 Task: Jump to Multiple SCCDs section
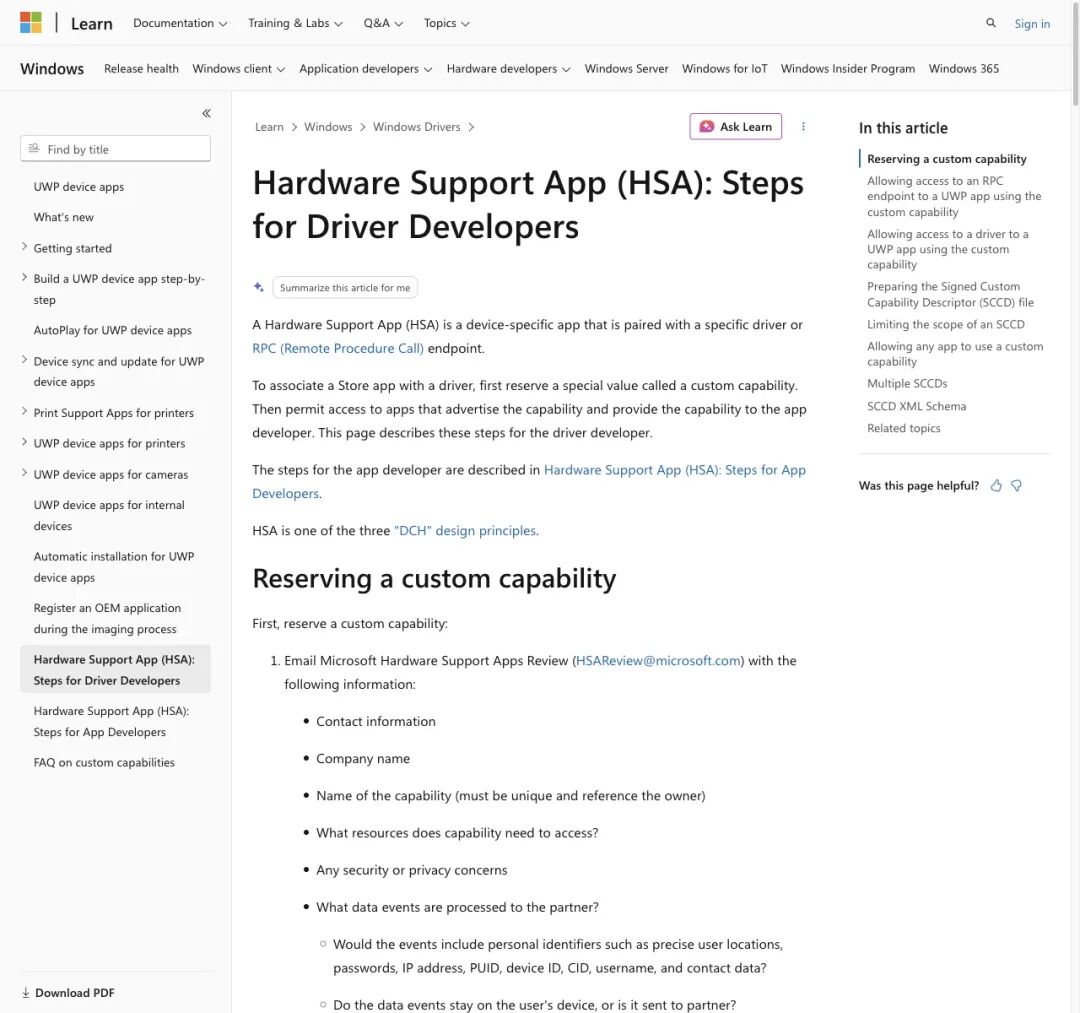pyautogui.click(x=906, y=384)
